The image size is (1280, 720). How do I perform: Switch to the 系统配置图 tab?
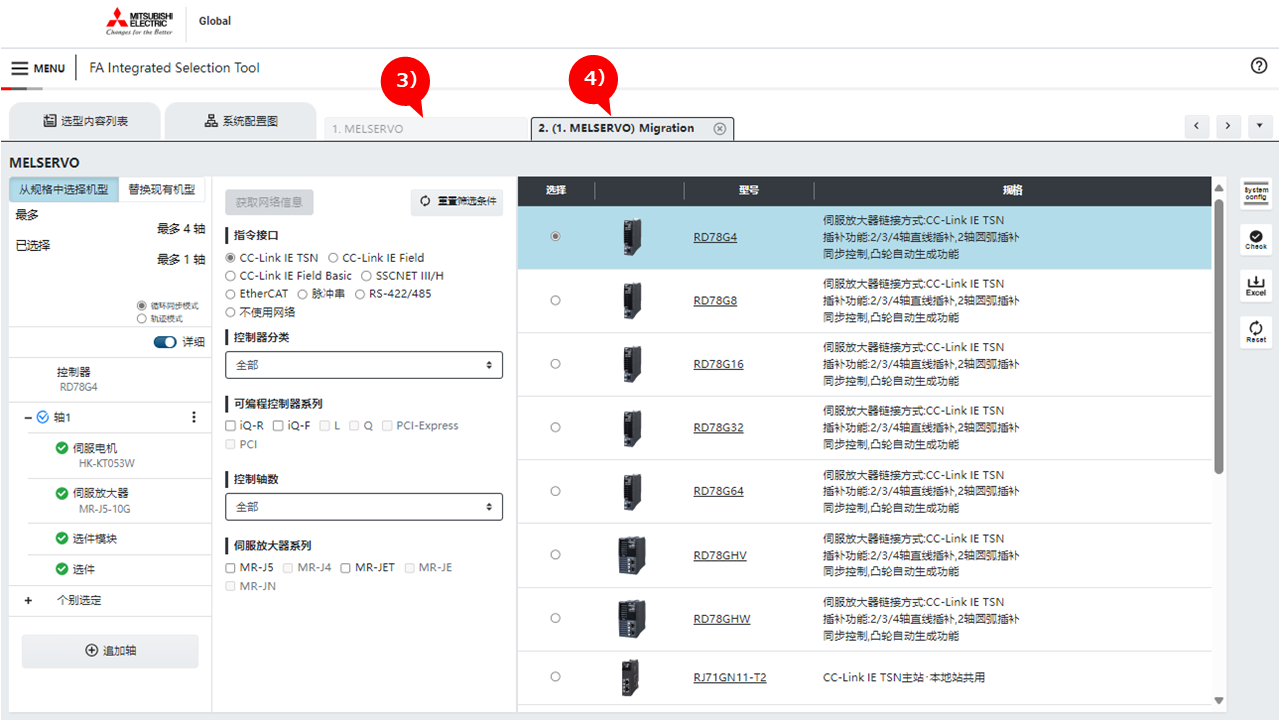241,121
